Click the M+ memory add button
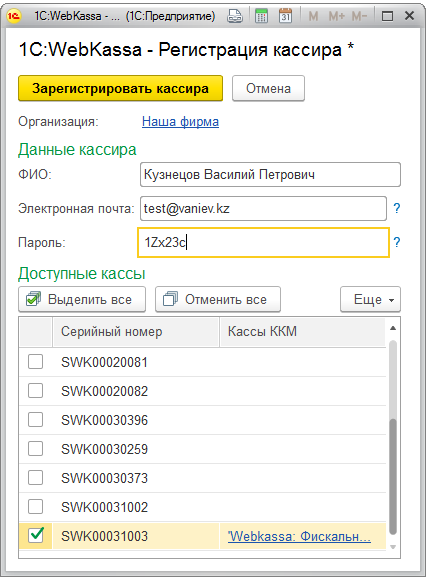 tap(337, 16)
